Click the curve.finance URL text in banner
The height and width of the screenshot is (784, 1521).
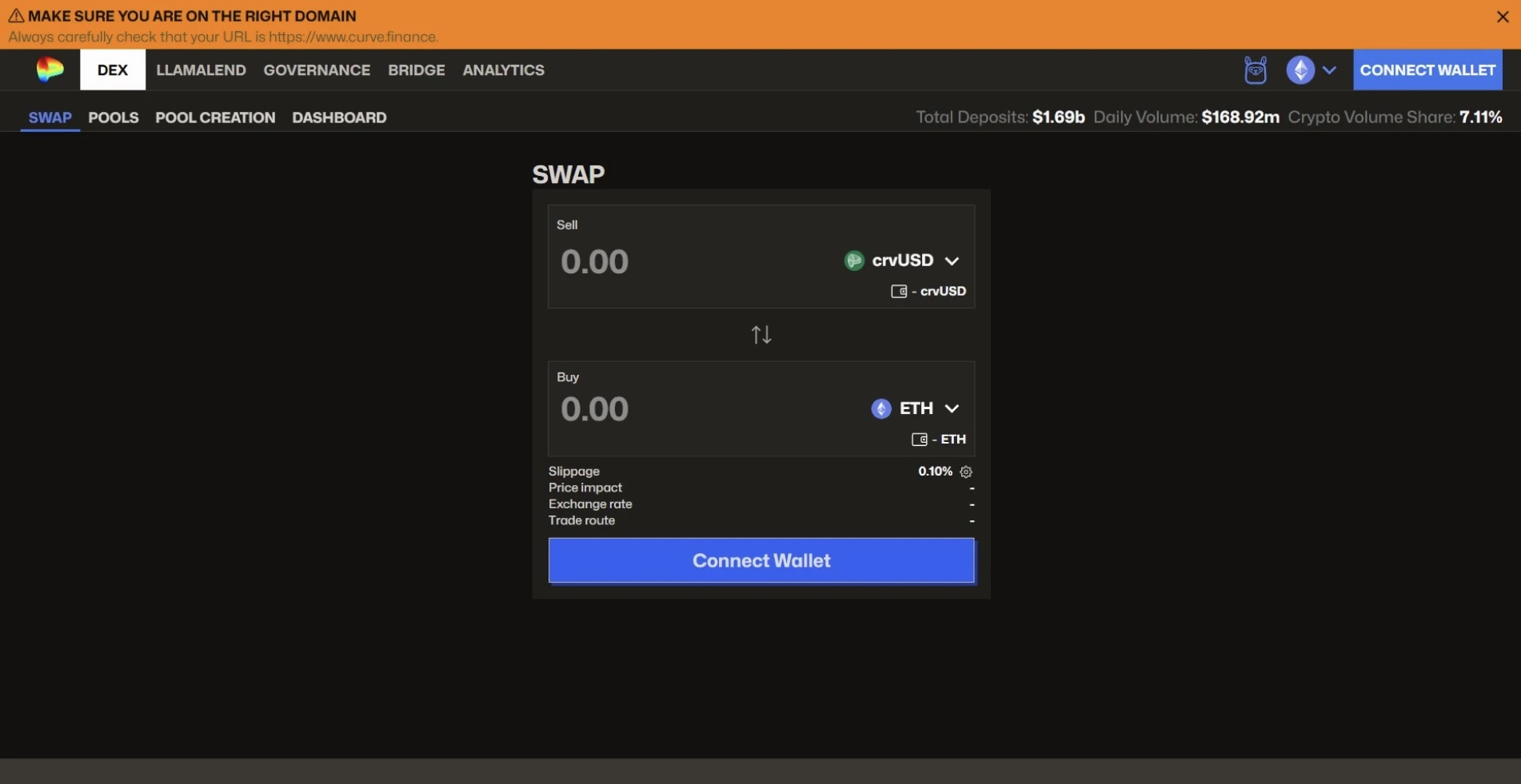click(353, 37)
